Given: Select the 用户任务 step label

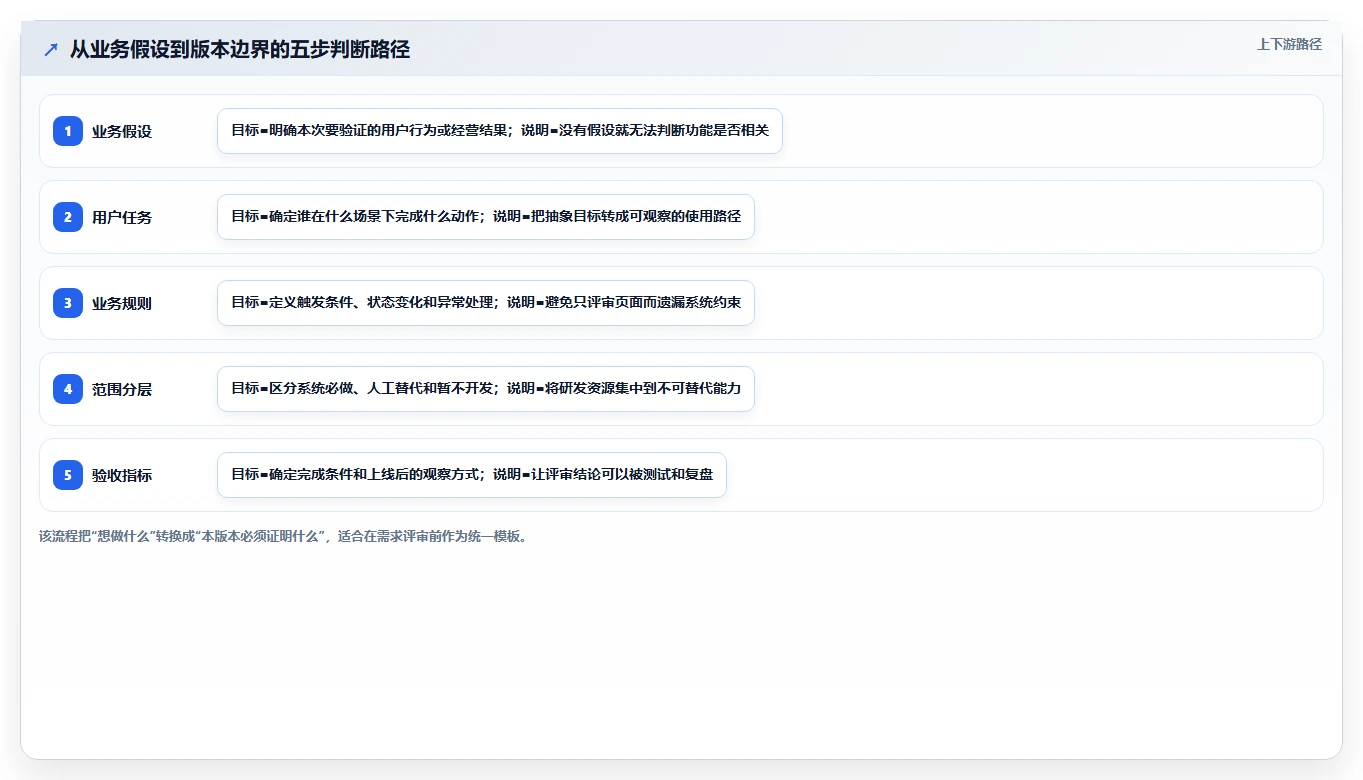Looking at the screenshot, I should coord(122,217).
